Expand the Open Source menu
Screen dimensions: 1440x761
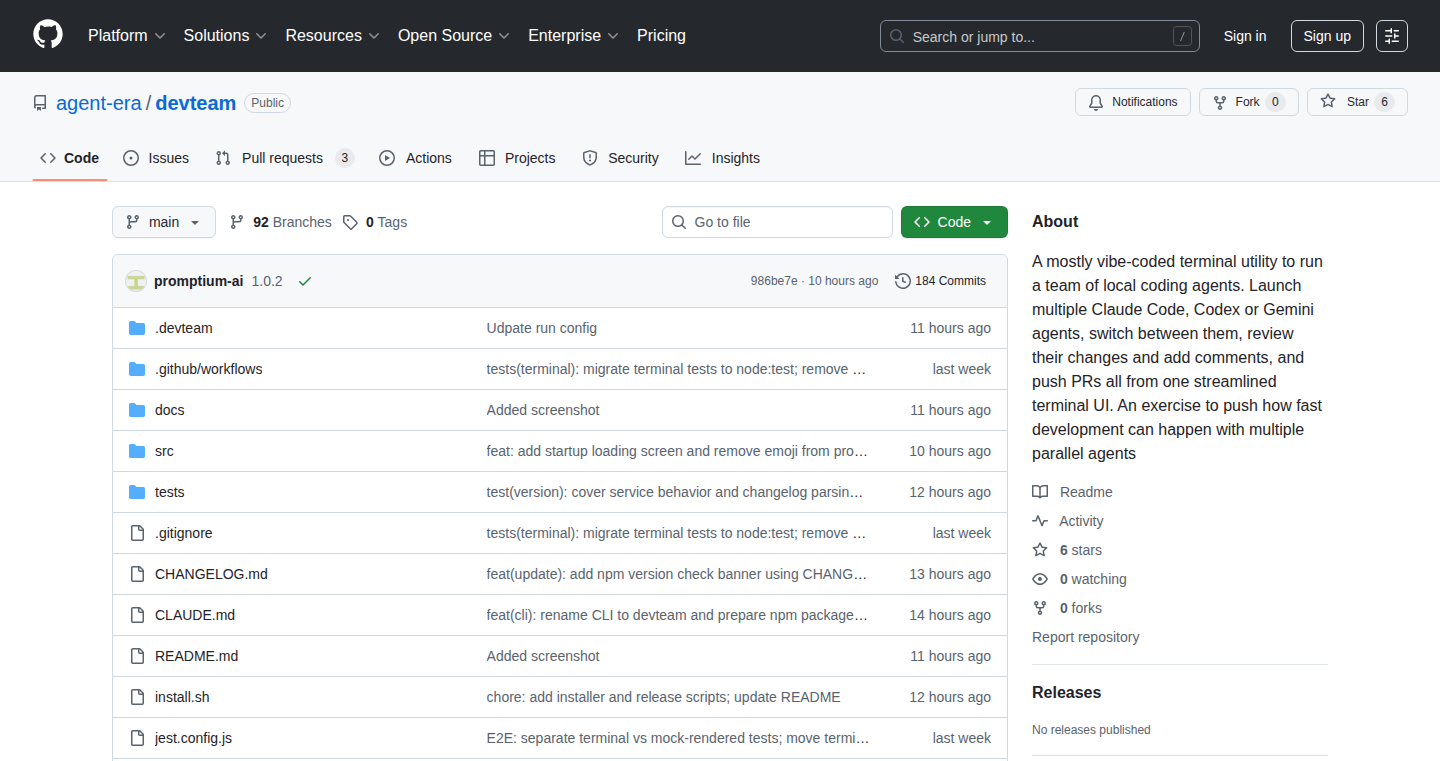[454, 35]
